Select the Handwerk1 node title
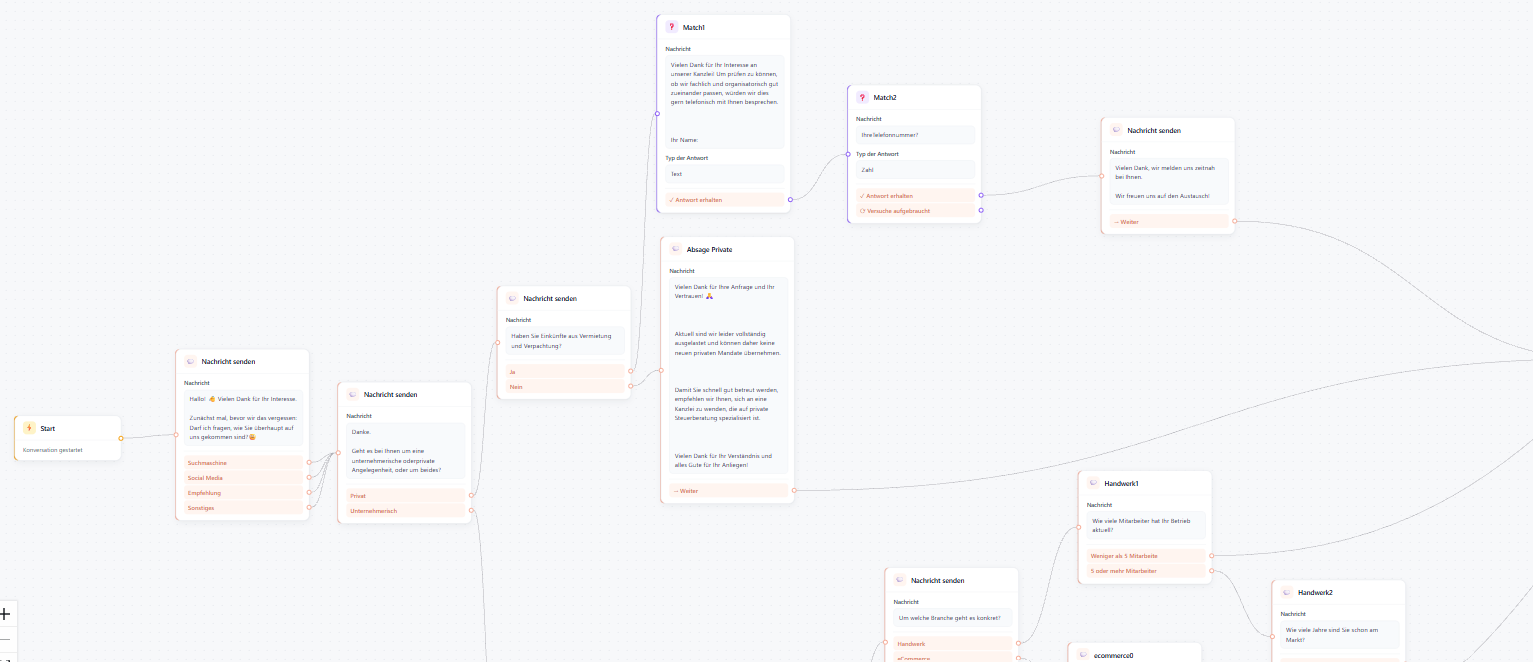 [1121, 483]
